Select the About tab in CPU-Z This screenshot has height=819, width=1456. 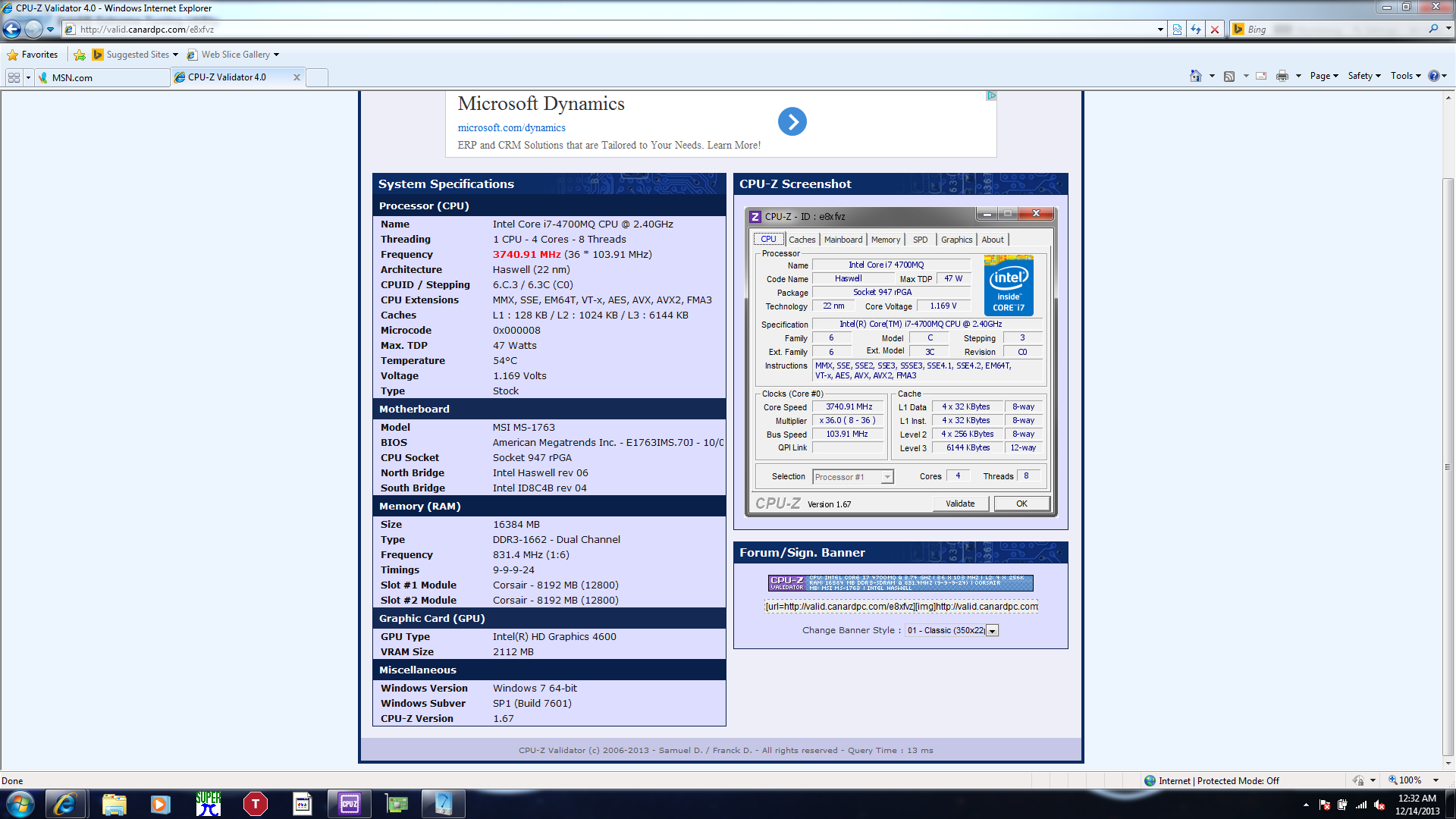(x=993, y=240)
